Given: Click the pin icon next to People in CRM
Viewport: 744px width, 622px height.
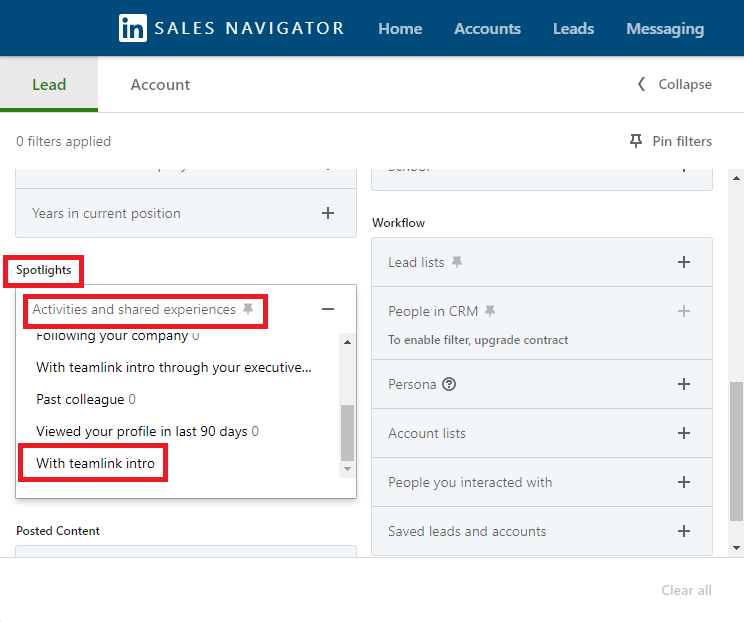Looking at the screenshot, I should [x=490, y=311].
